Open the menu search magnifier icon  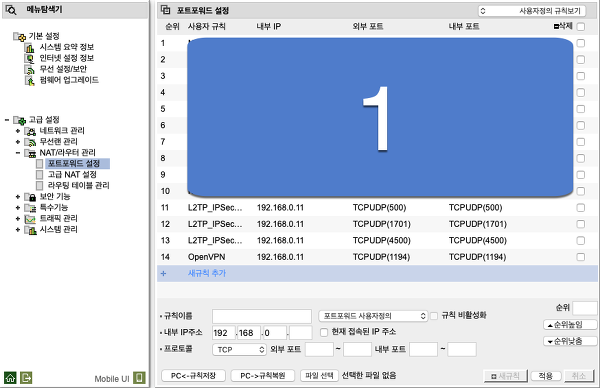coord(11,10)
